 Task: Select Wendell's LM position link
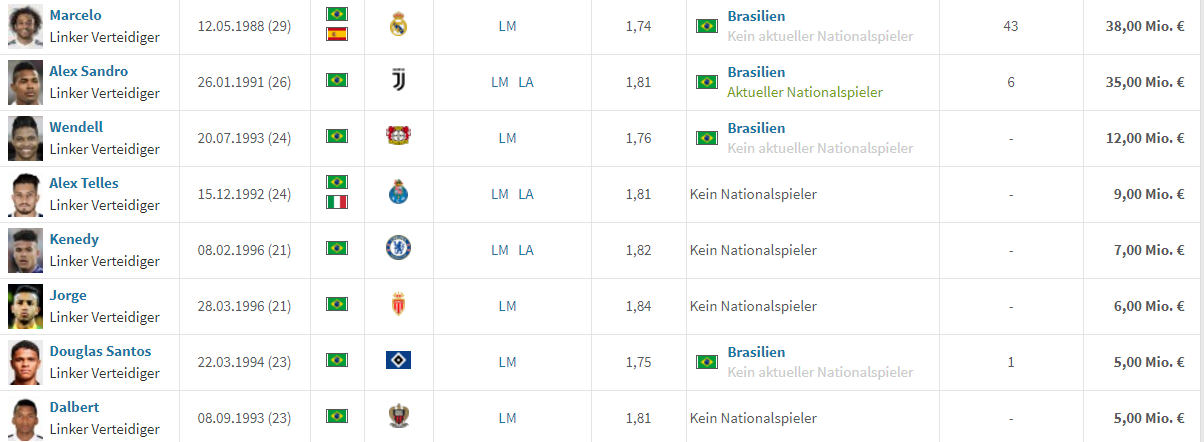click(x=507, y=138)
